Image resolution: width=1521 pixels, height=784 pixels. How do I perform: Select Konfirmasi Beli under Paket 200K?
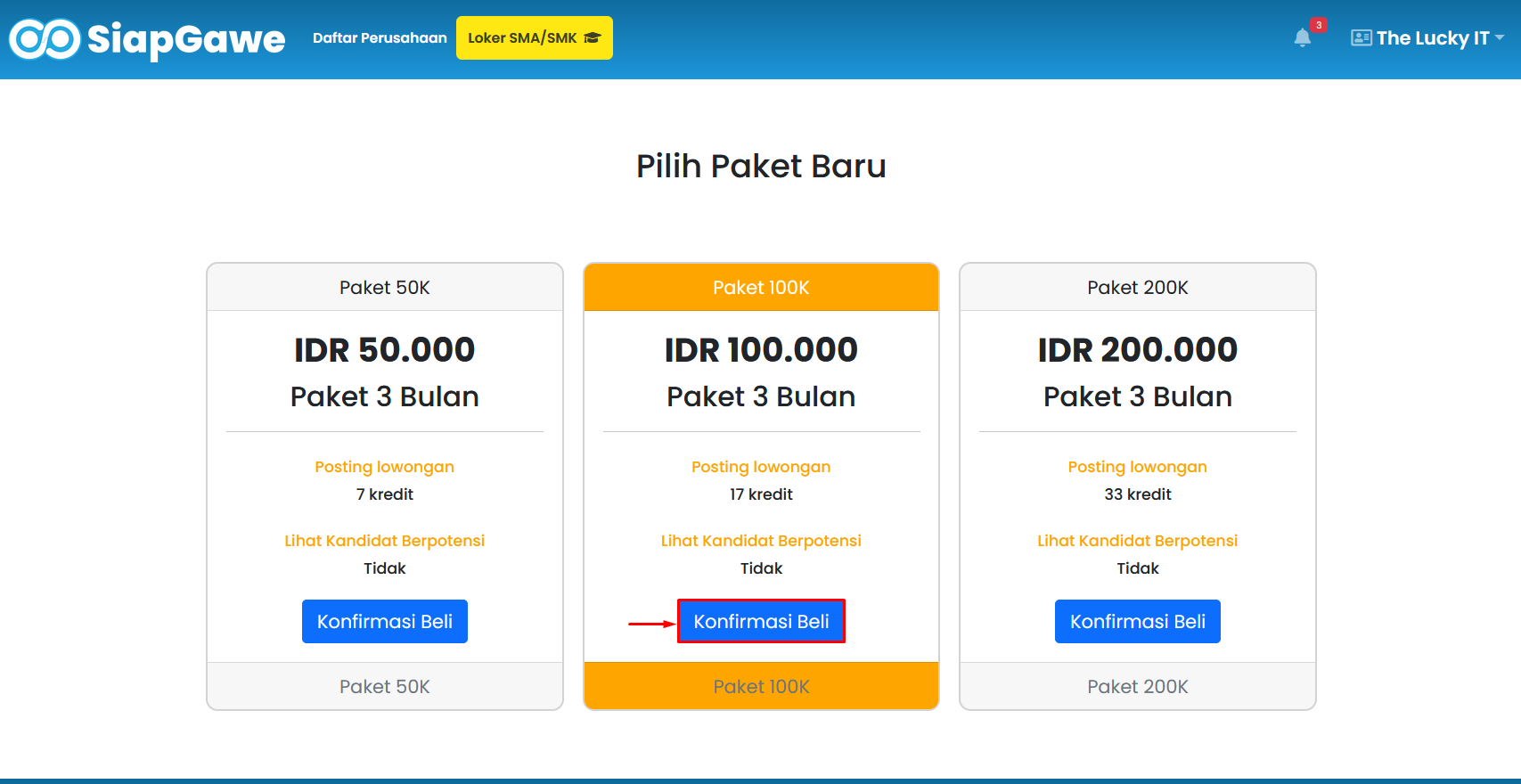click(x=1138, y=621)
